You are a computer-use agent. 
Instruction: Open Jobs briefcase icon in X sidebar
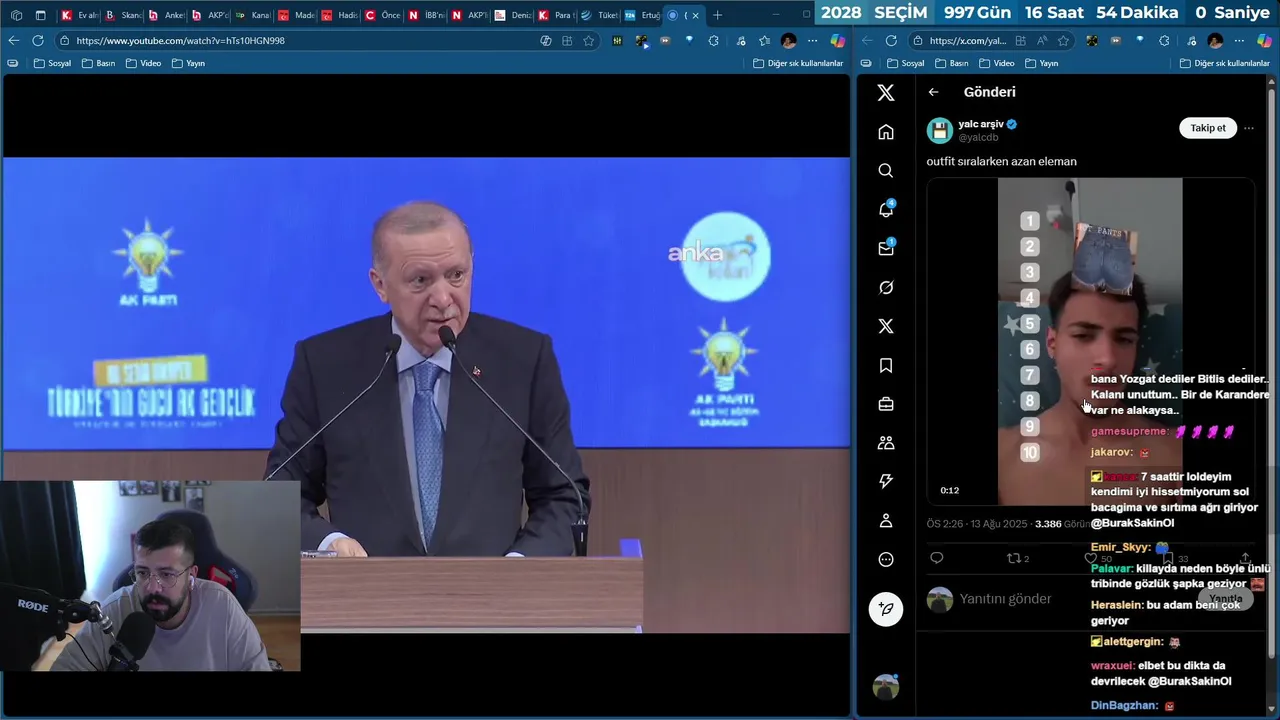pyautogui.click(x=885, y=404)
